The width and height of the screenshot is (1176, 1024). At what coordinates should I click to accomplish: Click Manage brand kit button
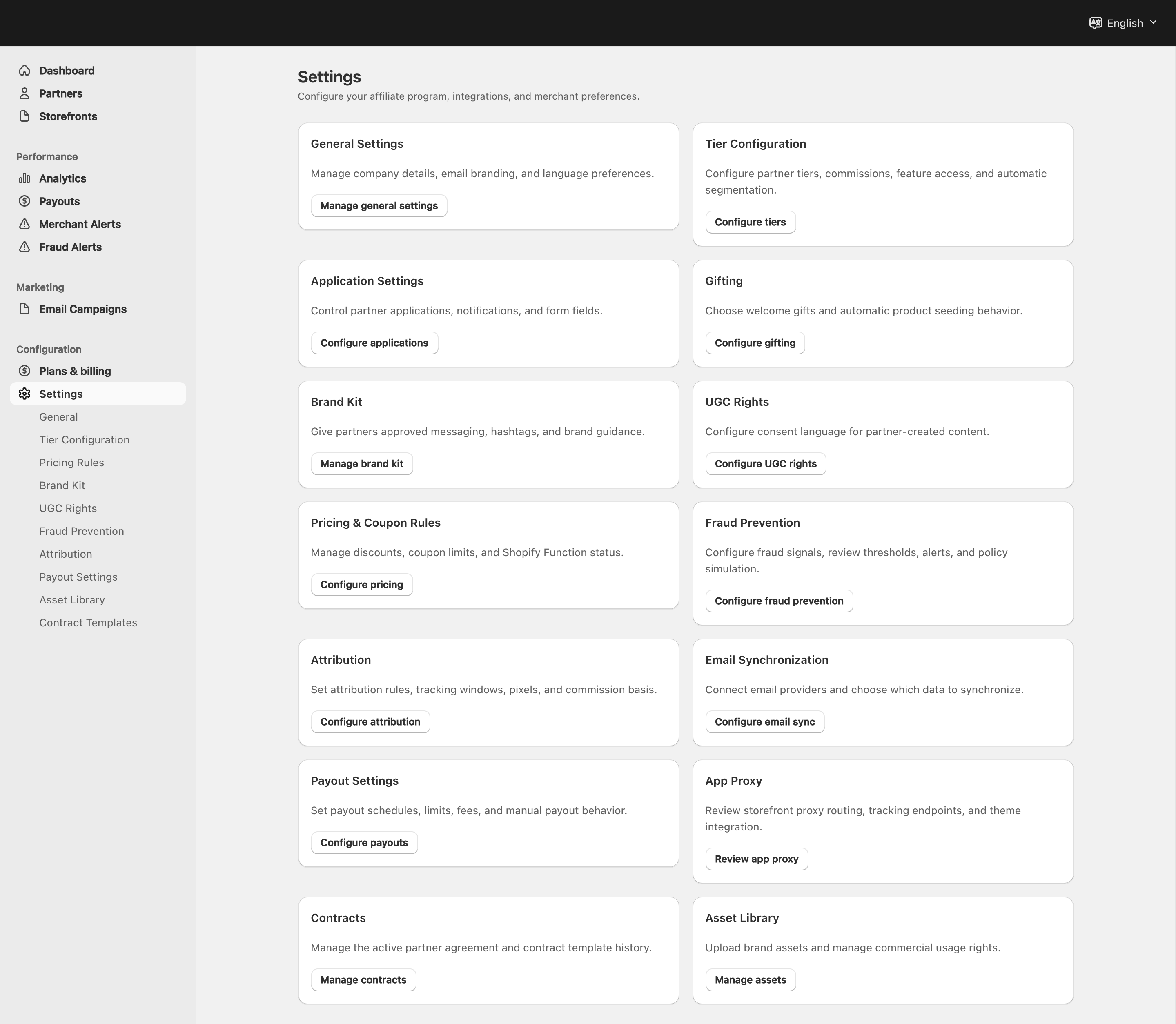362,463
